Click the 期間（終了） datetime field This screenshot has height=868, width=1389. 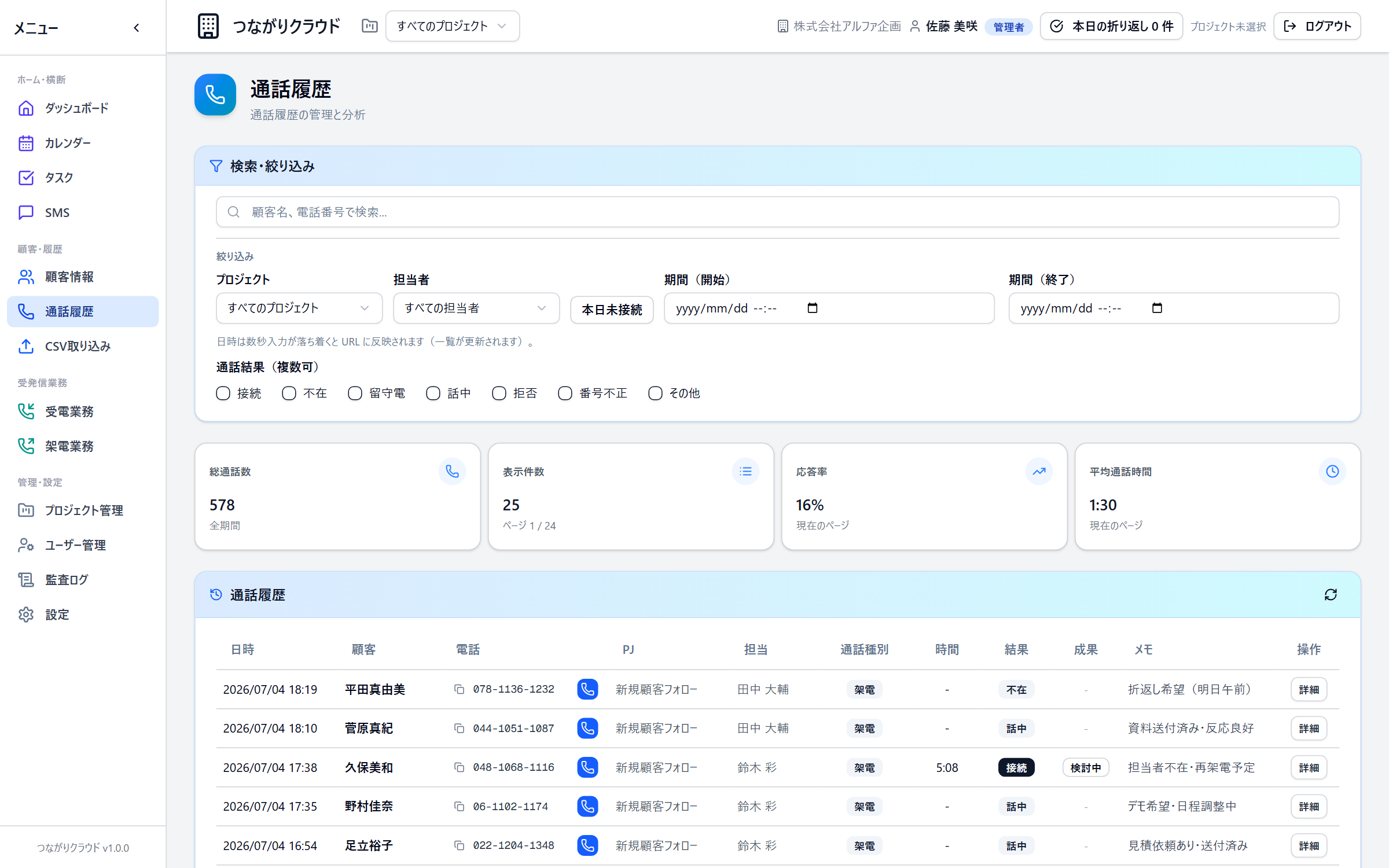pos(1174,308)
